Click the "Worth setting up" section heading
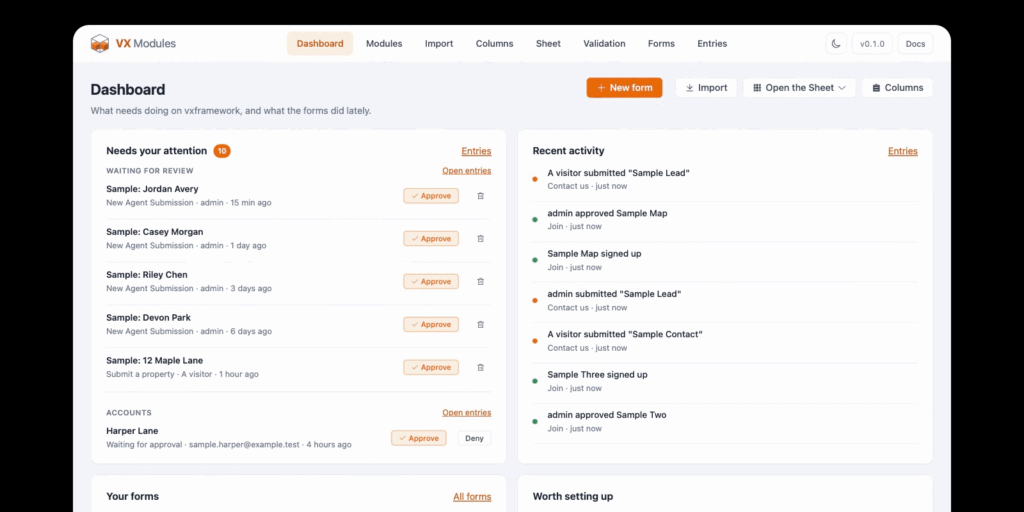The width and height of the screenshot is (1024, 512). [x=573, y=496]
